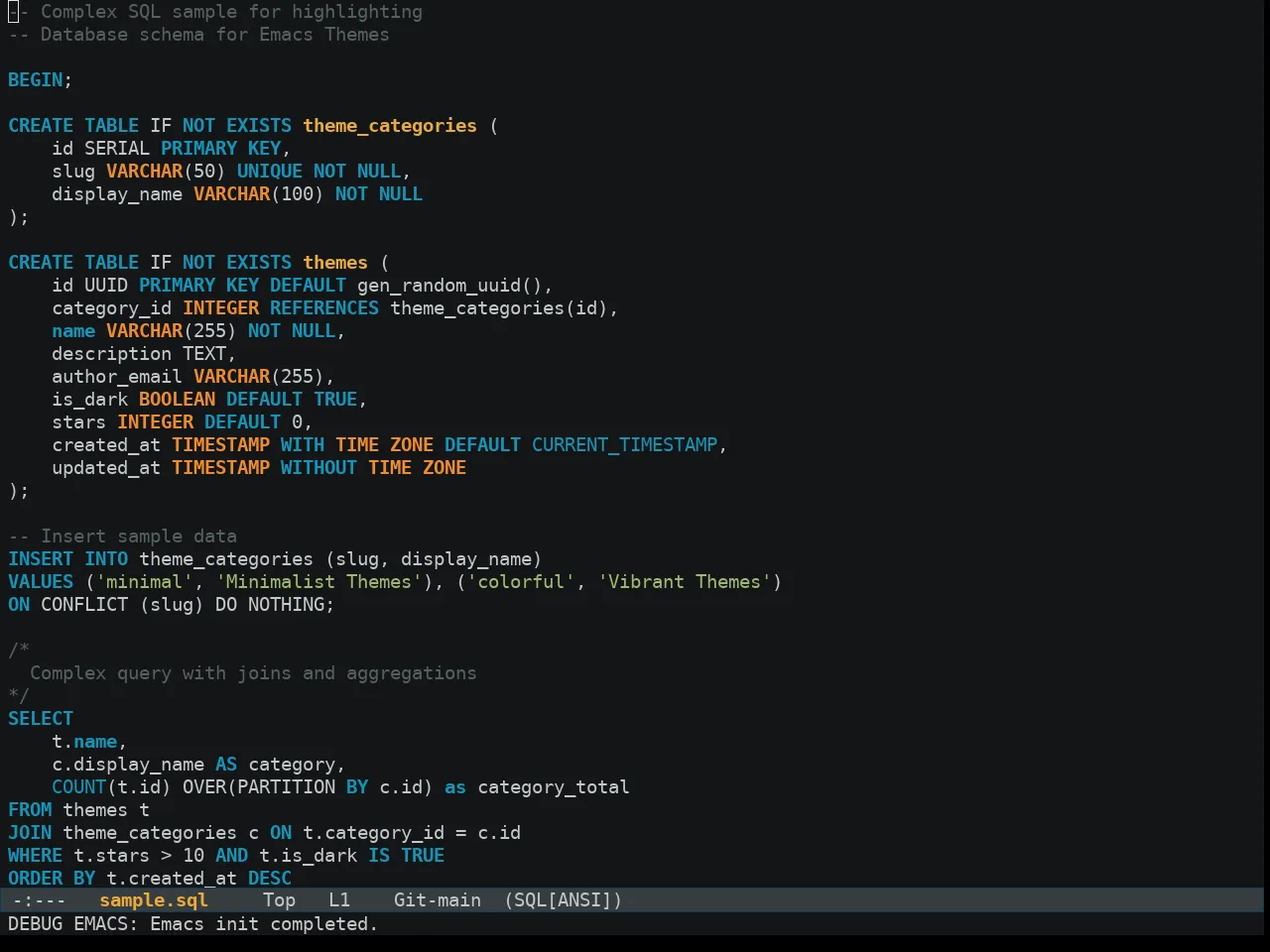The height and width of the screenshot is (952, 1270).
Task: Click the SERIAL type on the id line
Action: pos(117,149)
